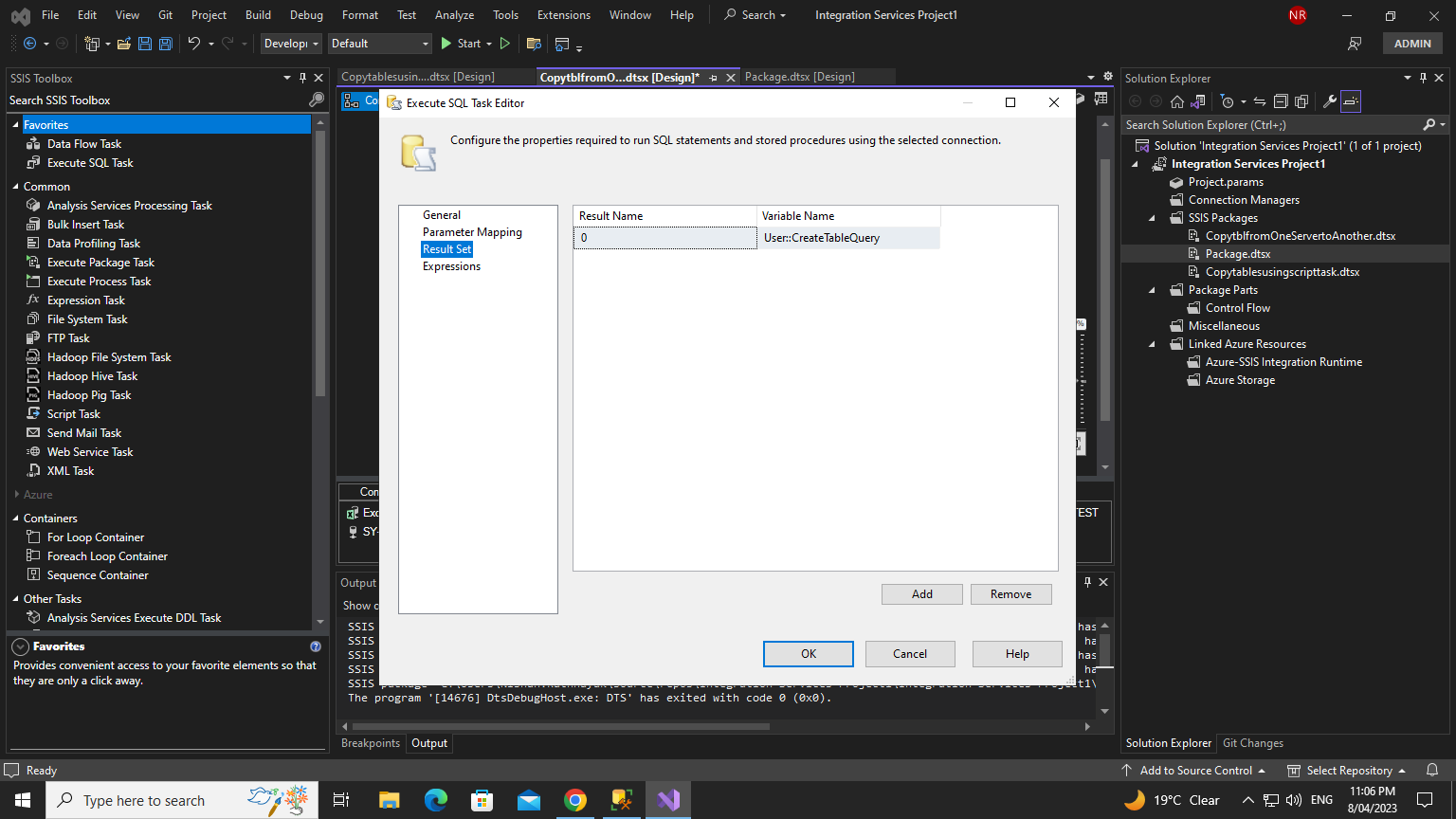The height and width of the screenshot is (819, 1456).
Task: Click Switch Views icon in Solution Explorer
Action: [1198, 101]
